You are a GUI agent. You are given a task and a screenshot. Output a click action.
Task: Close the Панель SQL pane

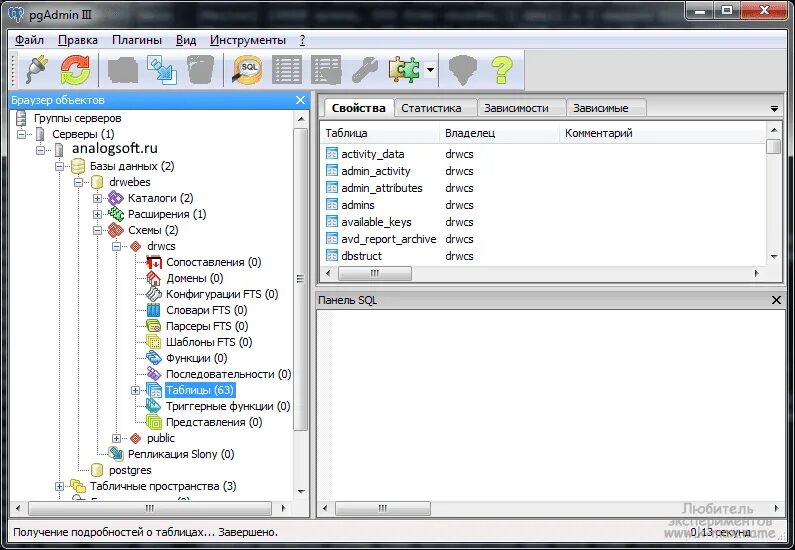[776, 300]
